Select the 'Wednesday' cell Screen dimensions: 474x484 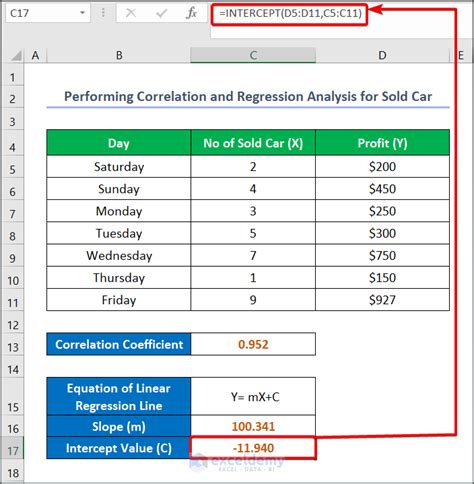pos(119,255)
